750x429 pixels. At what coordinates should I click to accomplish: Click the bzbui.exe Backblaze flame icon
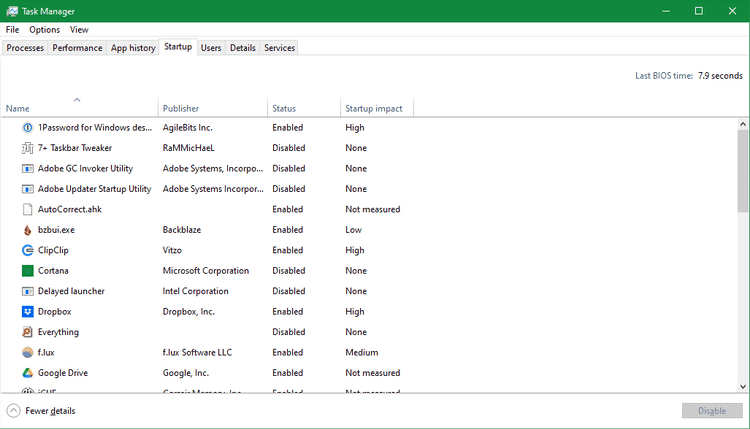pyautogui.click(x=28, y=230)
